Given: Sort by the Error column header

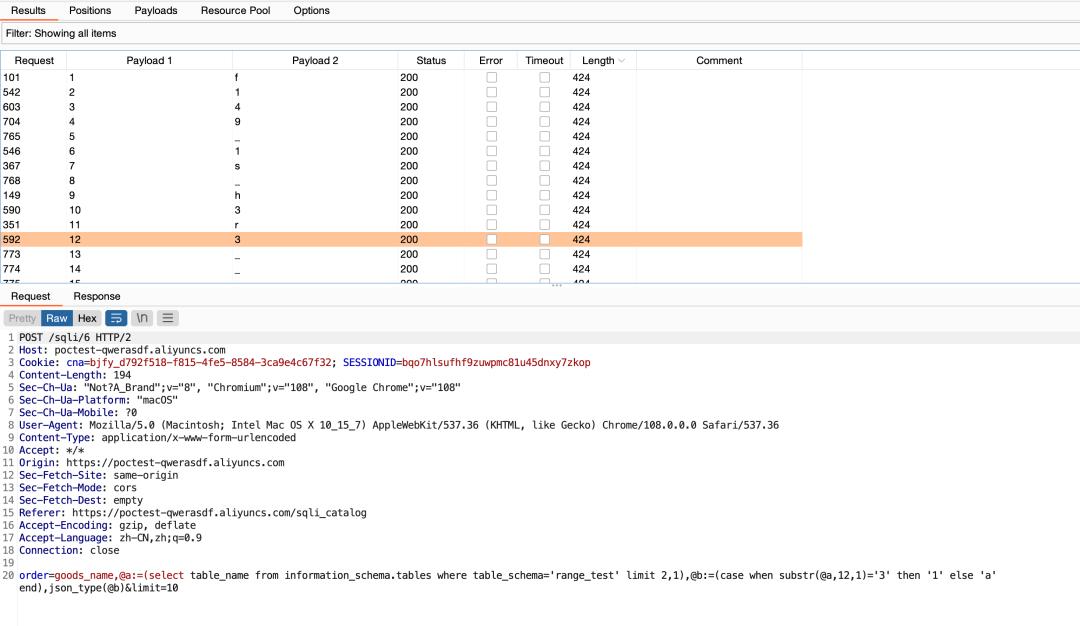Looking at the screenshot, I should click(491, 61).
